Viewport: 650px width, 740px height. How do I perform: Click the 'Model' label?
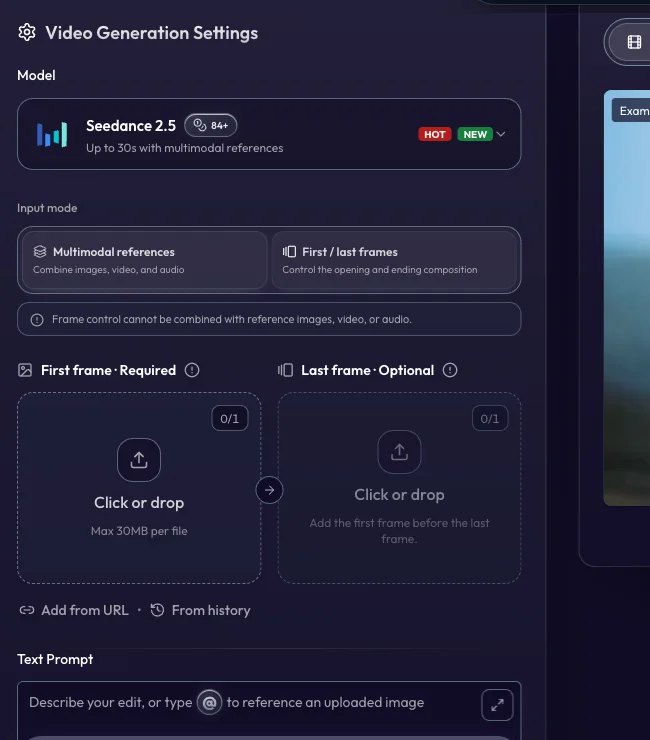(36, 76)
